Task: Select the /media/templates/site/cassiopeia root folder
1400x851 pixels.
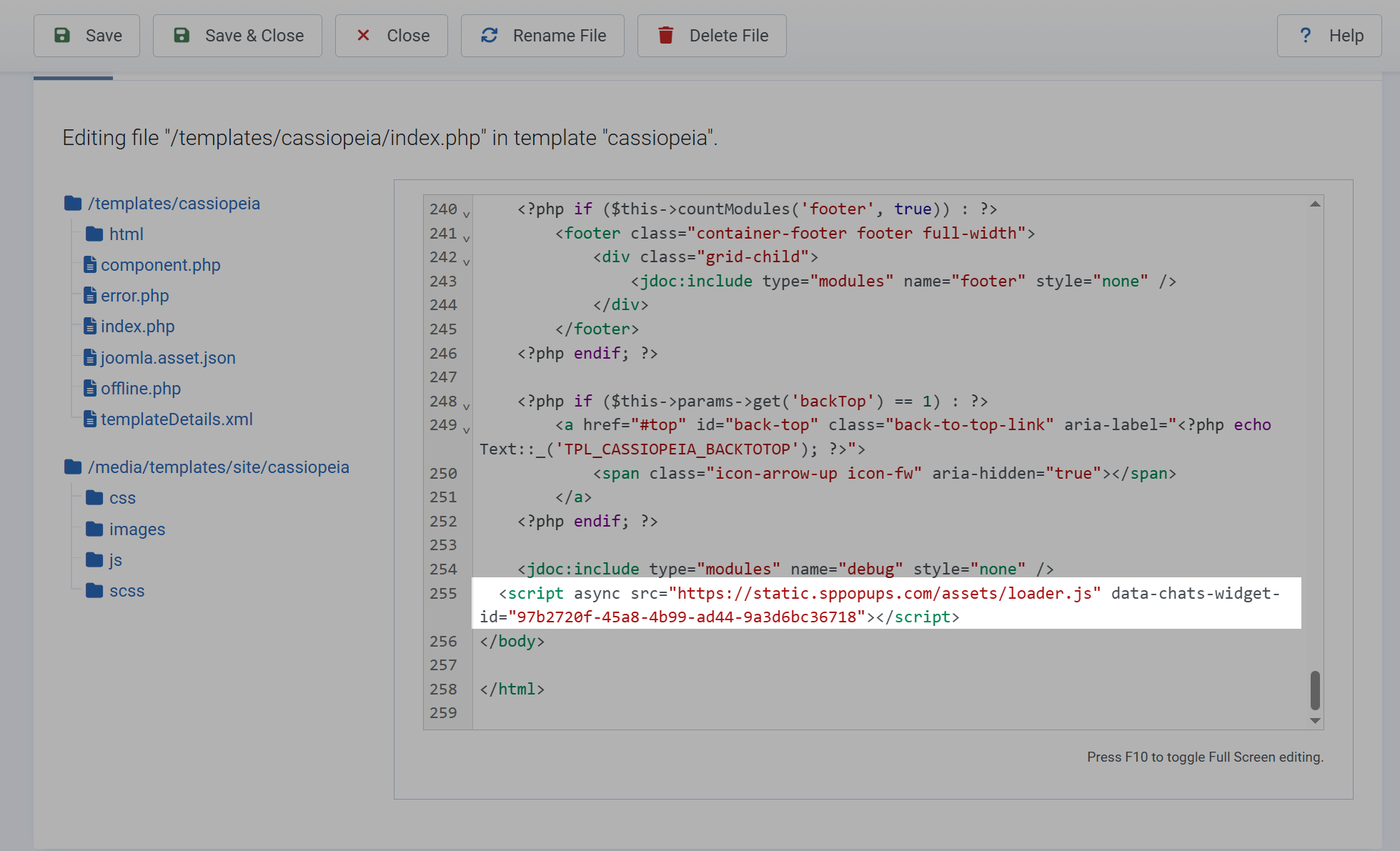Action: 218,467
